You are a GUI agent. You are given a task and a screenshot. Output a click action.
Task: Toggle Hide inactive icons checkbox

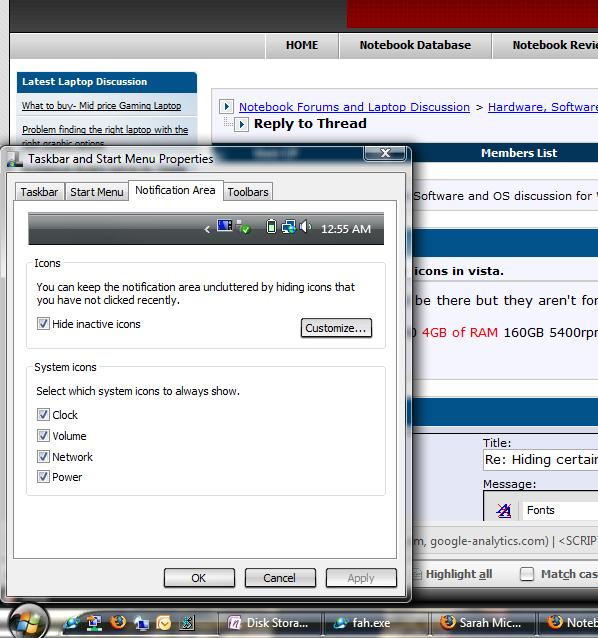pyautogui.click(x=44, y=324)
